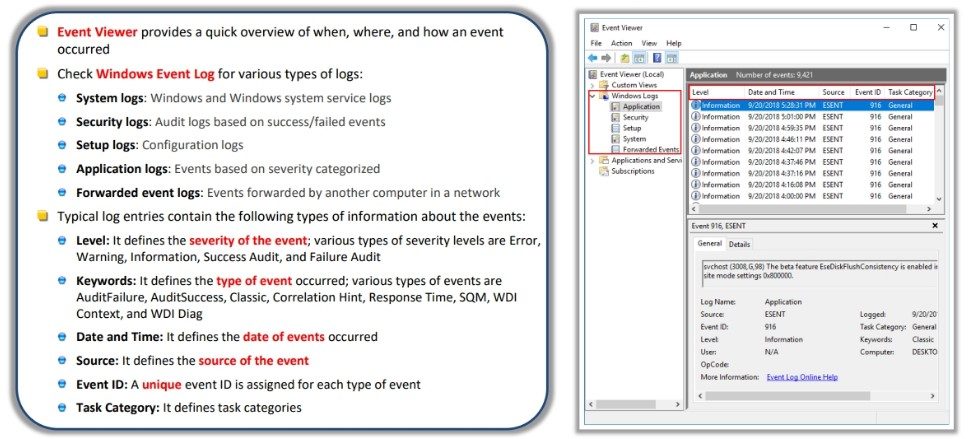970x439 pixels.
Task: Click the info icon of the 4:46:11 PM event
Action: [x=695, y=139]
